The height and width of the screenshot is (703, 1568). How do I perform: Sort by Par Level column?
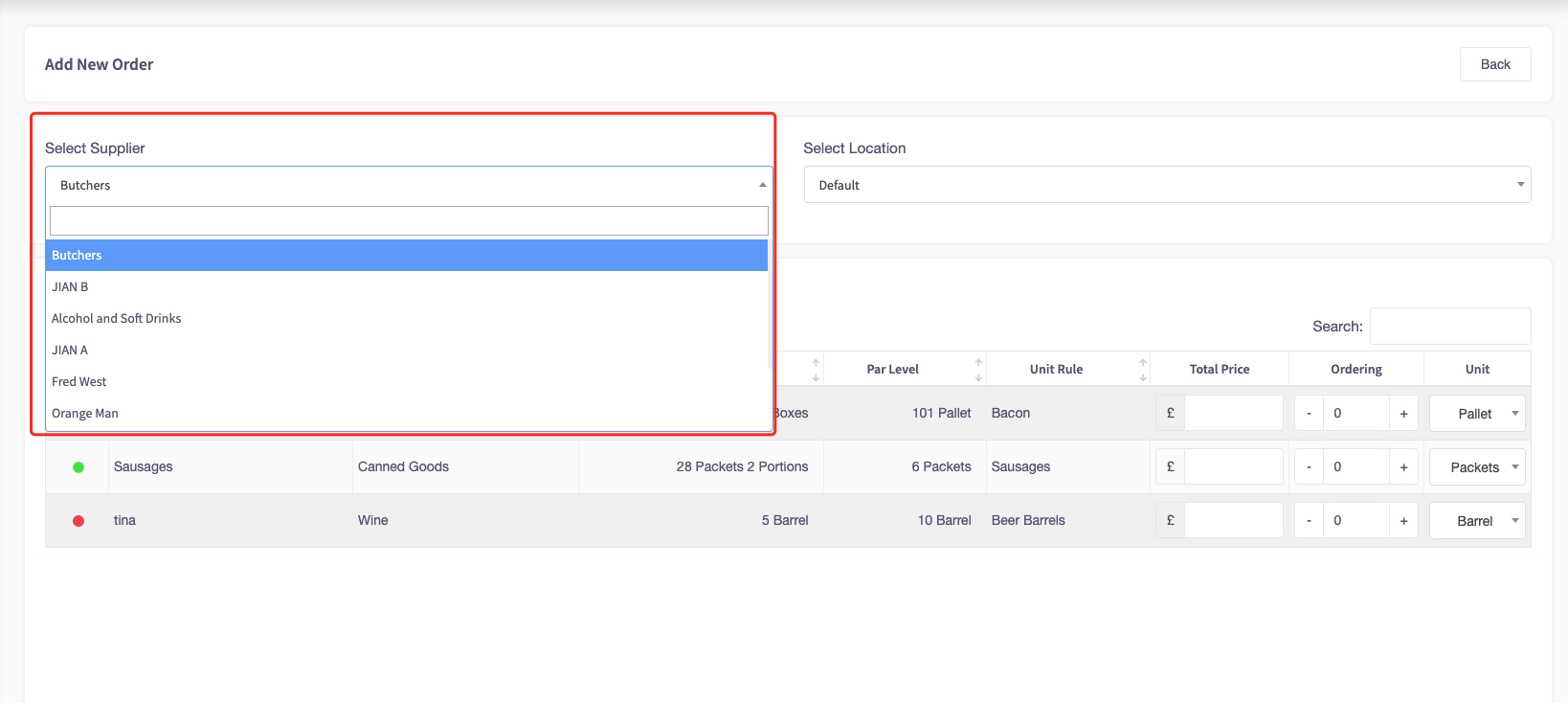pos(905,369)
